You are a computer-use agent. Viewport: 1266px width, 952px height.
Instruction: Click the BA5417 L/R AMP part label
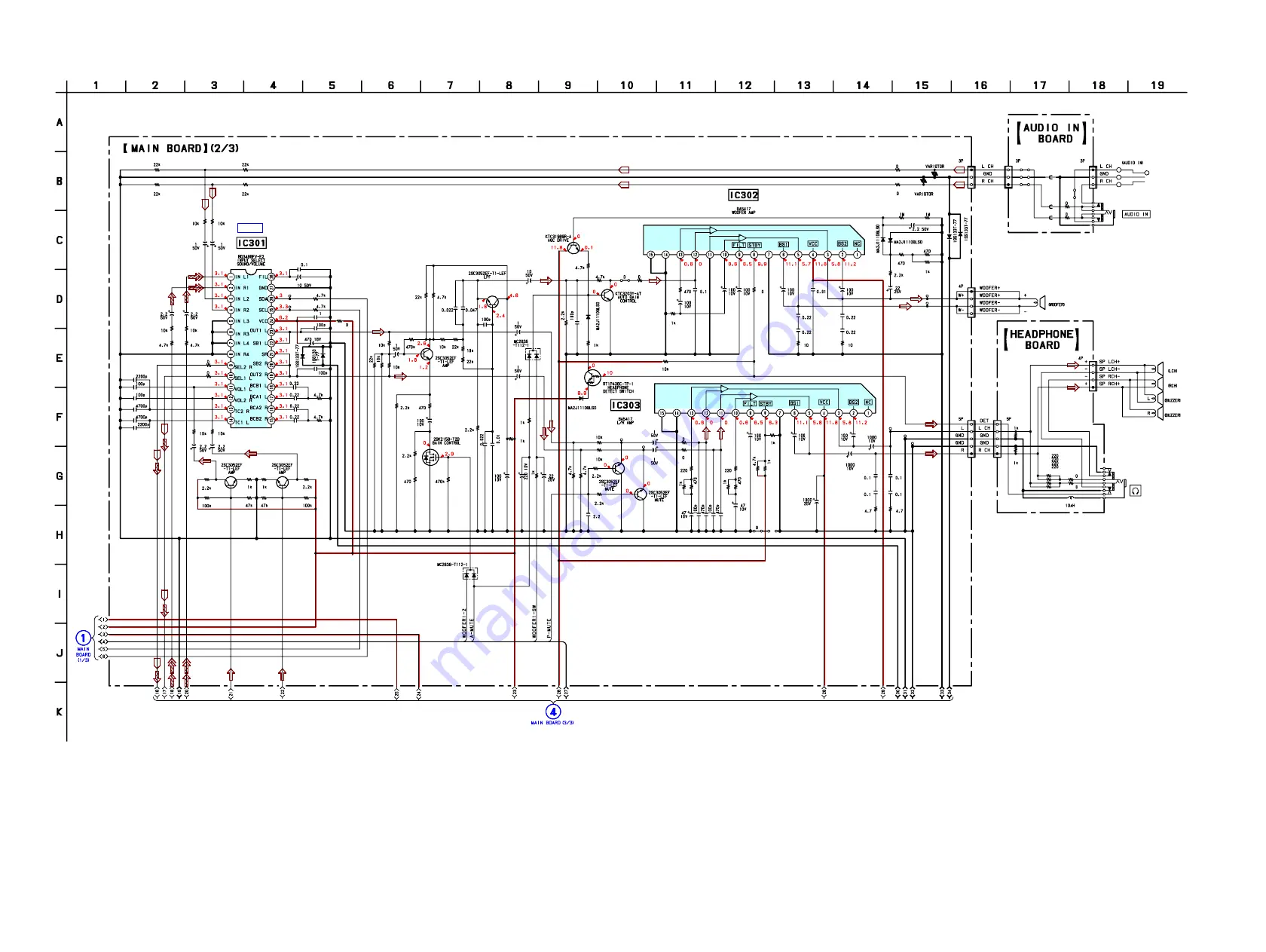point(625,421)
